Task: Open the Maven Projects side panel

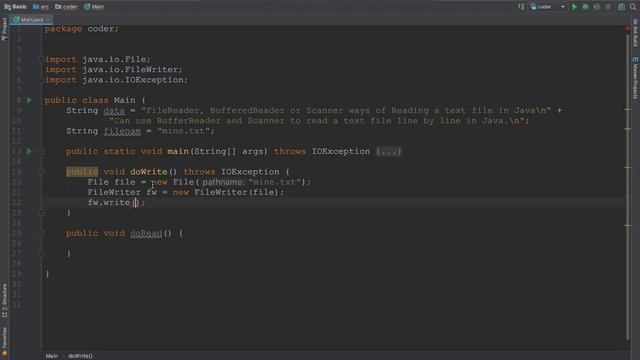Action: (636, 78)
